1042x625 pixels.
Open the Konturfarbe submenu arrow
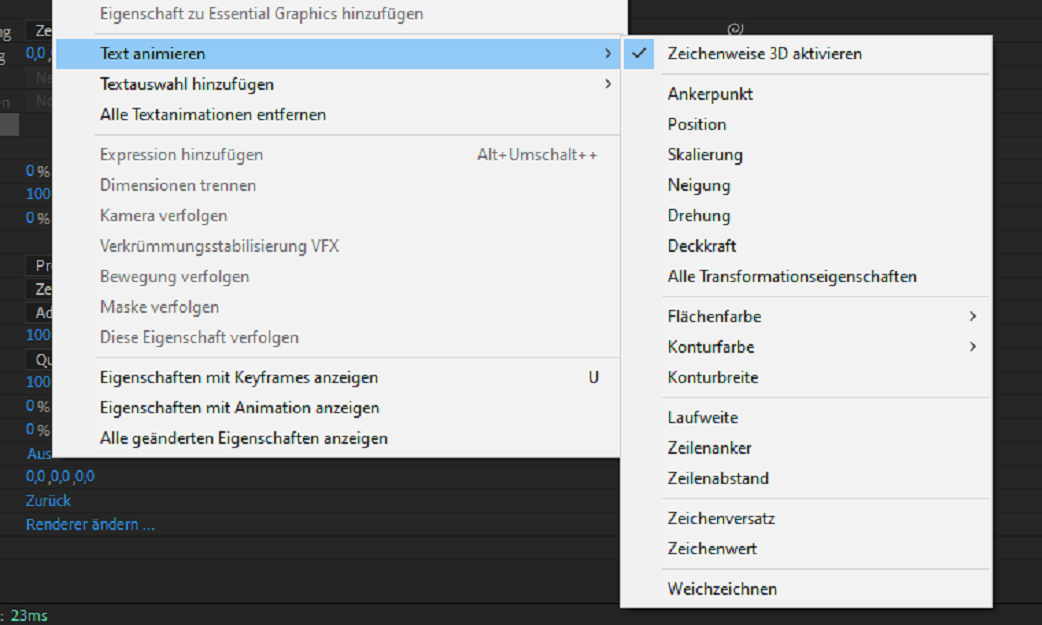972,347
